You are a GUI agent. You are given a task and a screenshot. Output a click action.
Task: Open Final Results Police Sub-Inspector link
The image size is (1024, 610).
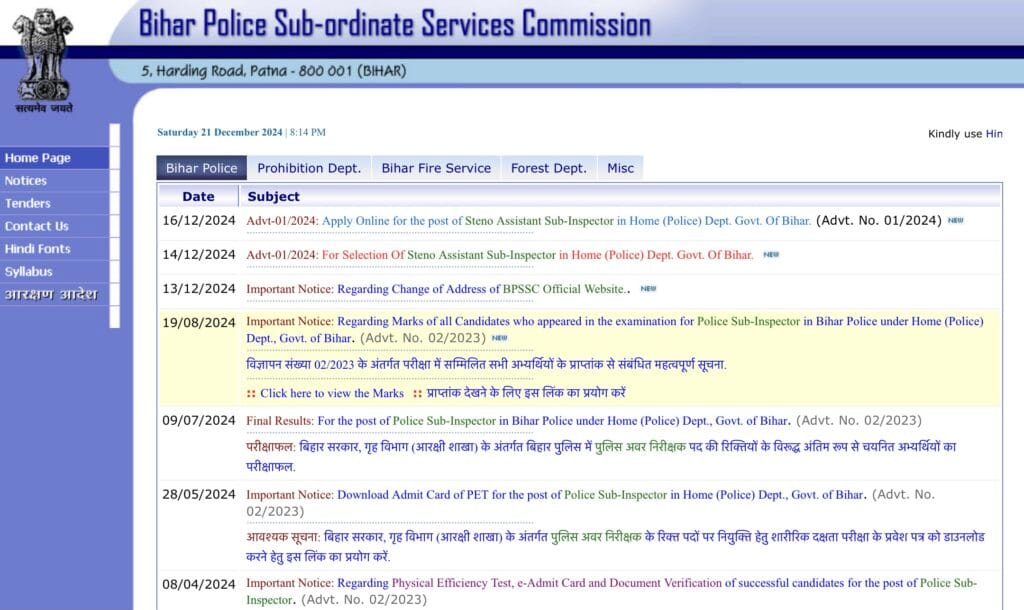click(518, 421)
